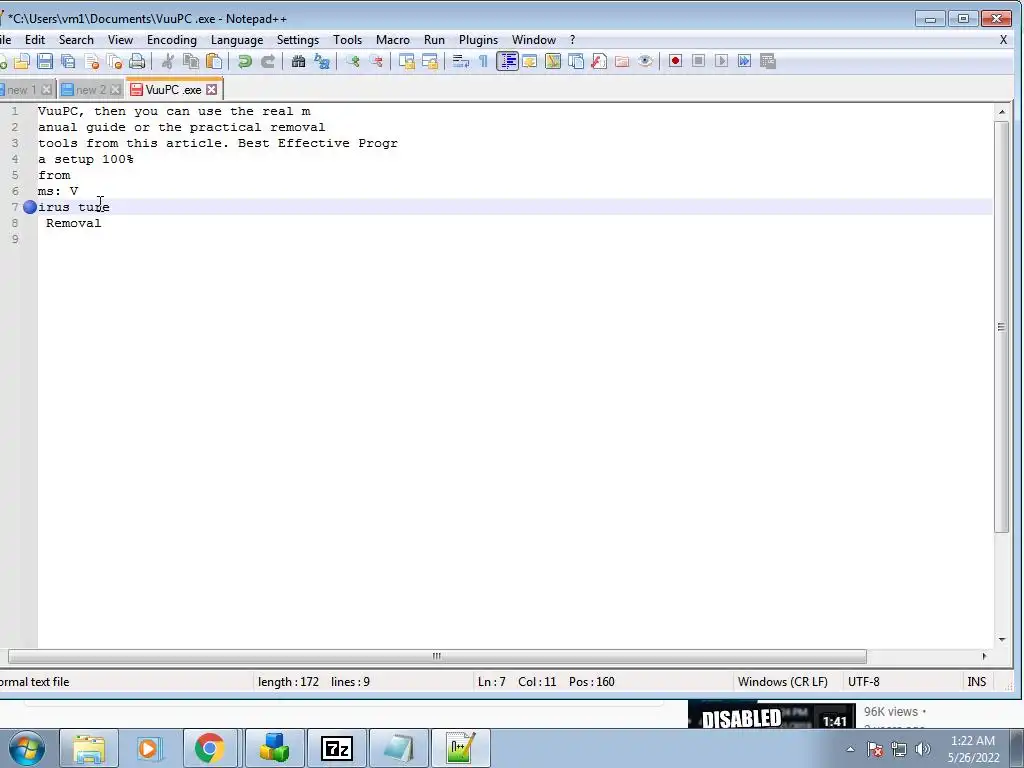The width and height of the screenshot is (1024, 768).
Task: Click the Save All toolbar icon
Action: (68, 61)
